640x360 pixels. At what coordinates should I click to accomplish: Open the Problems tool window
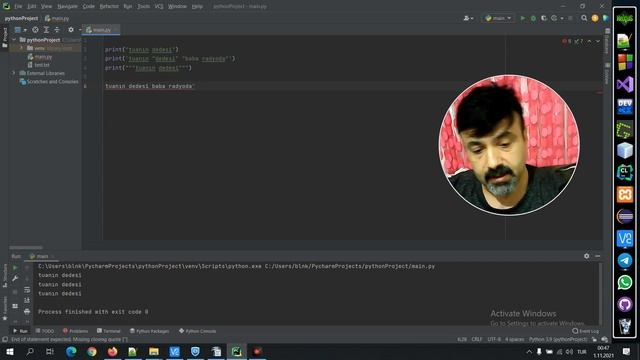pyautogui.click(x=76, y=331)
